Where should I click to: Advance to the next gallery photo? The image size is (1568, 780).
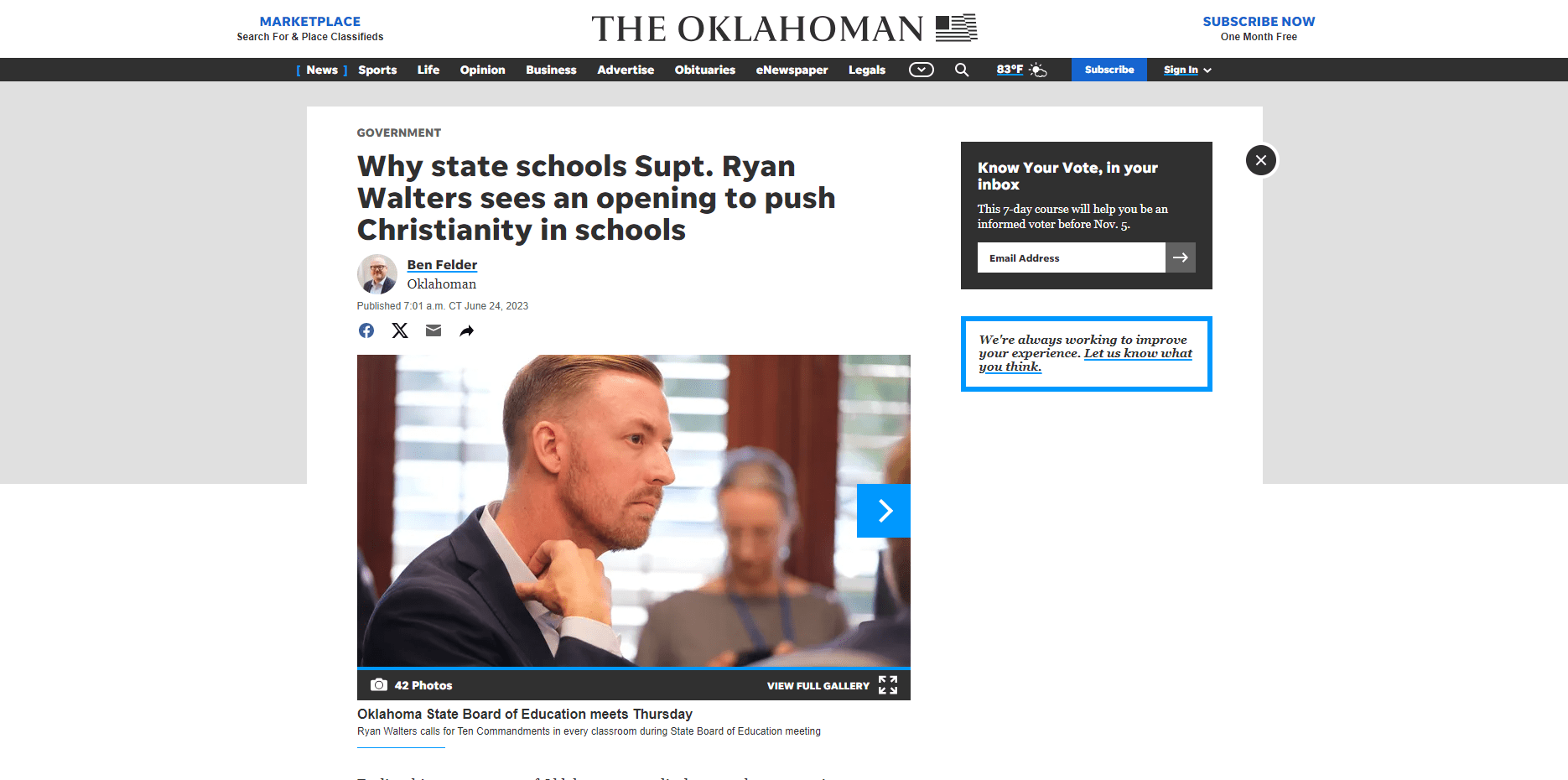pyautogui.click(x=884, y=511)
